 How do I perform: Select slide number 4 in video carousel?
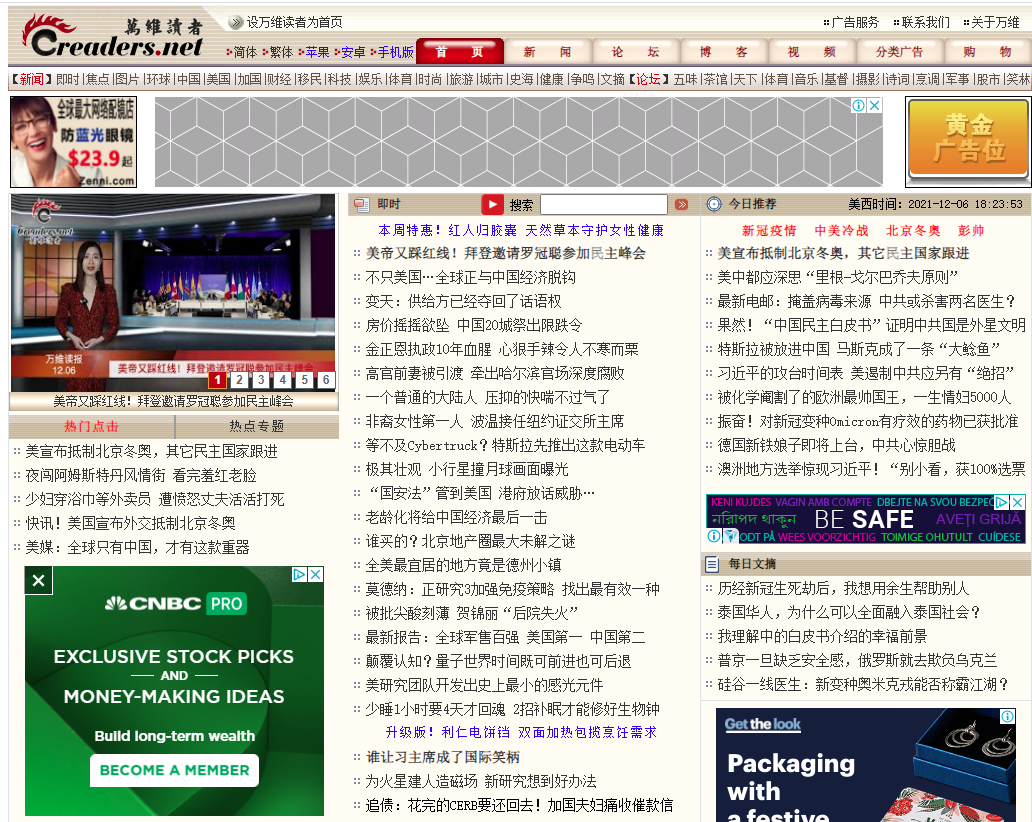(x=282, y=379)
